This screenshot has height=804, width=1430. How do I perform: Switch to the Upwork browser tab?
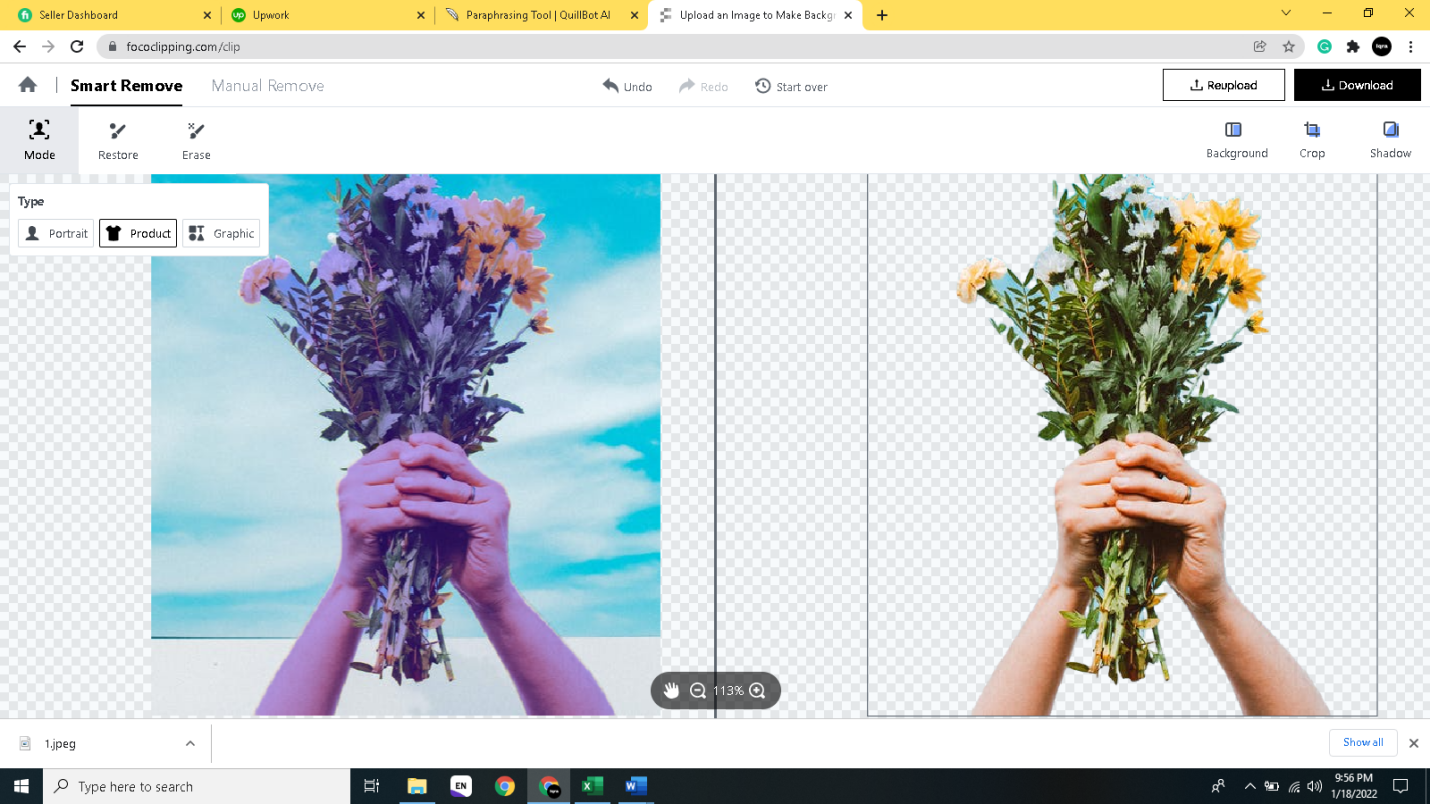point(320,15)
